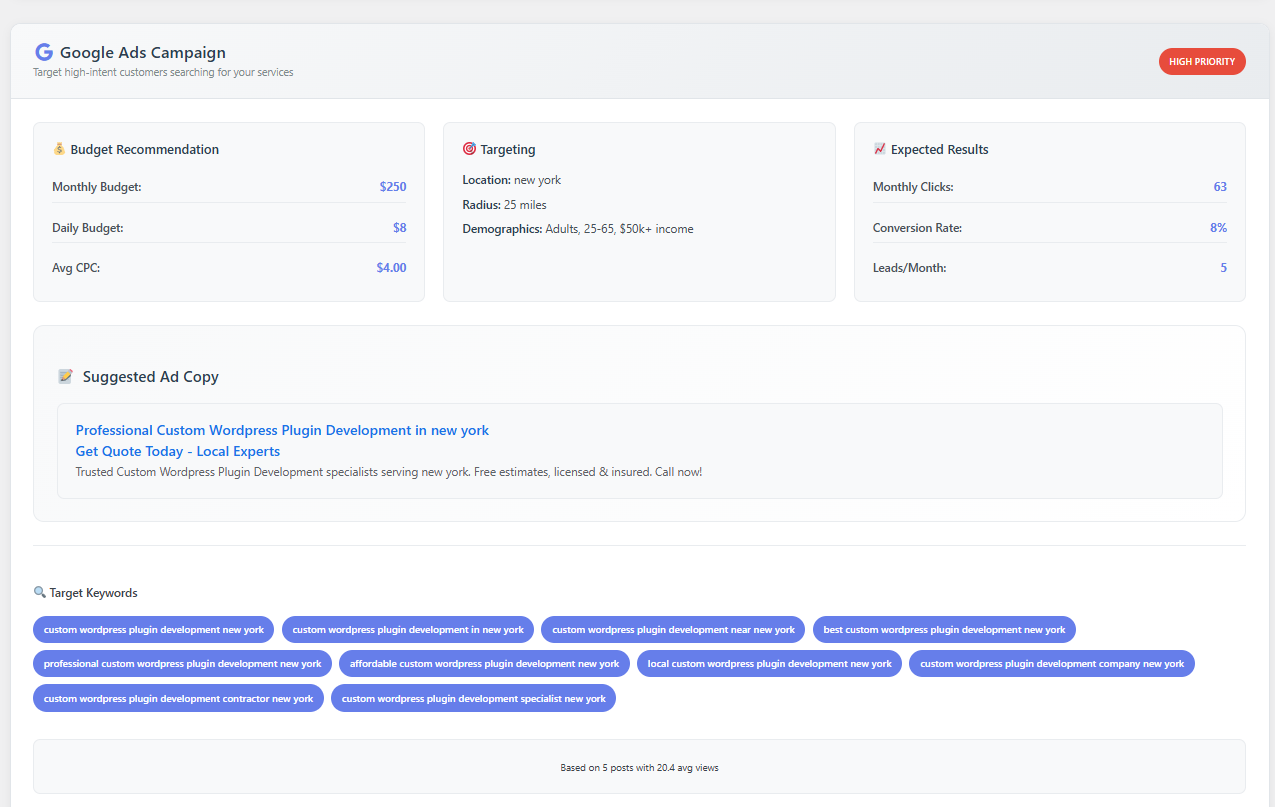The height and width of the screenshot is (807, 1275).
Task: Click the Target Keywords heading
Action: tap(94, 593)
